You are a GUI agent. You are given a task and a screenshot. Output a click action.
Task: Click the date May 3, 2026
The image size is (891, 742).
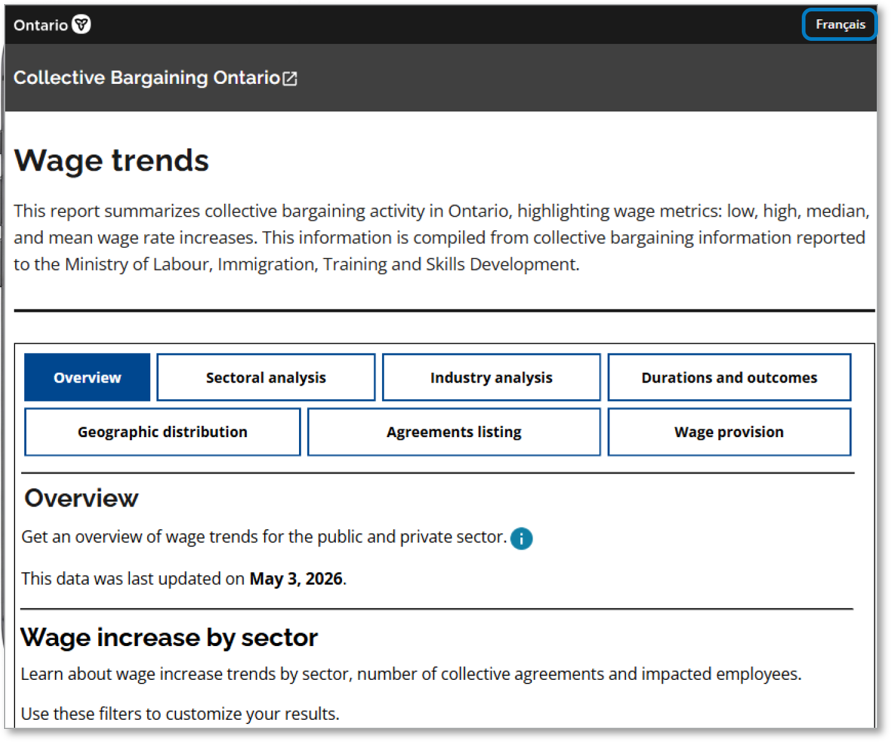coord(296,578)
